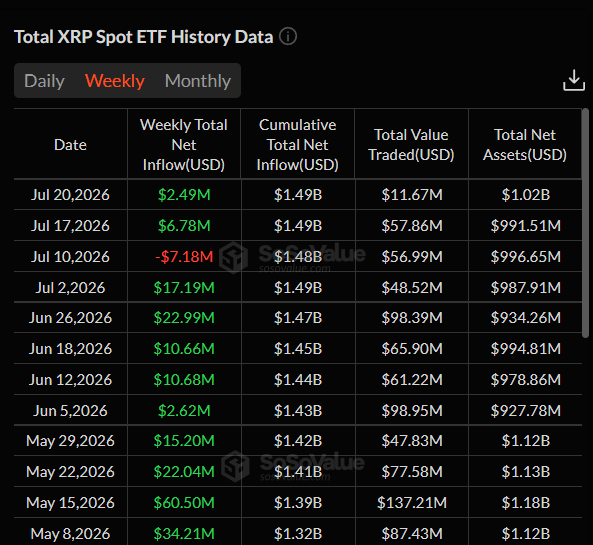Click the $987.91M net assets value
This screenshot has height=545, width=593.
point(526,288)
